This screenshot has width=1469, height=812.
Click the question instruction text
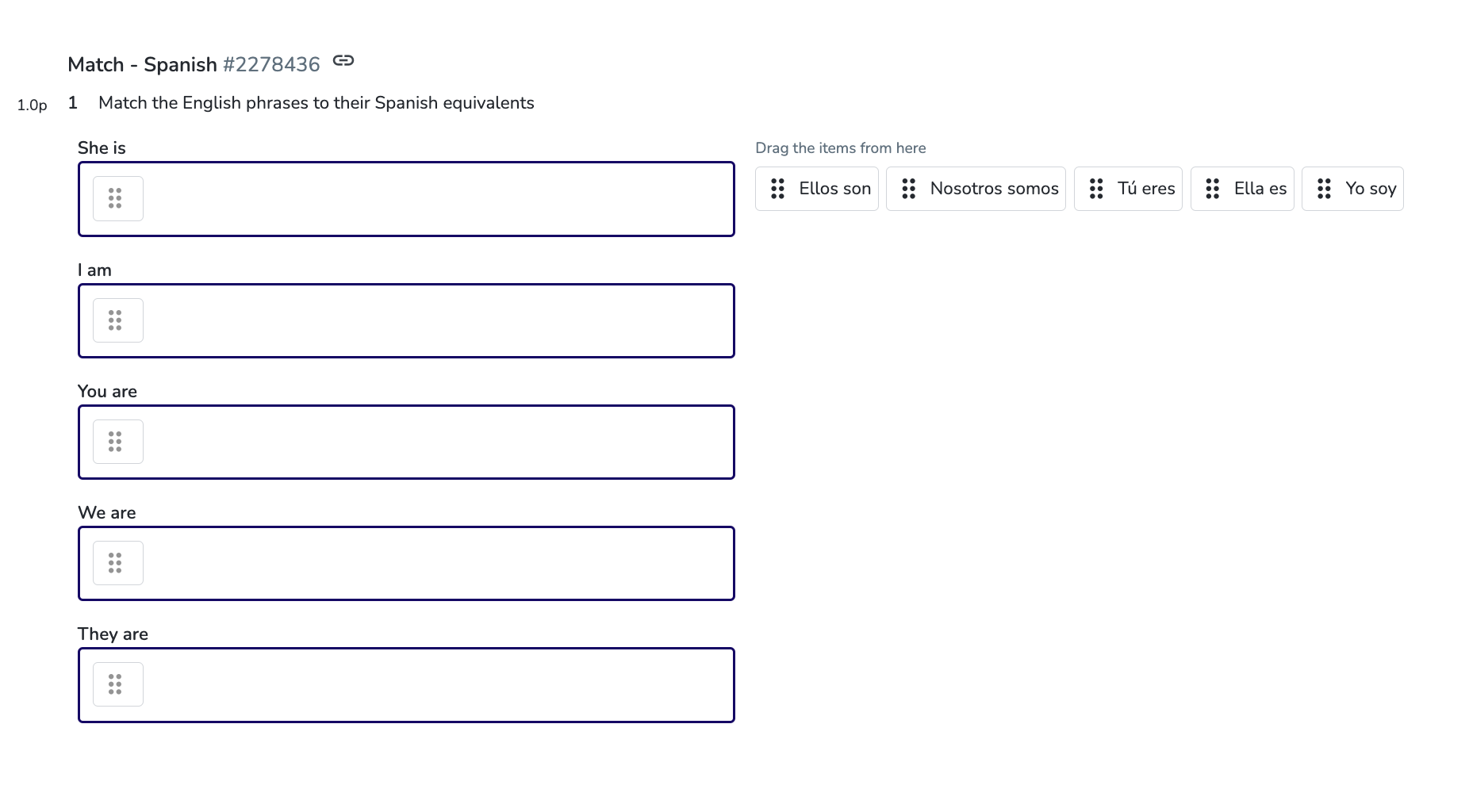(316, 103)
